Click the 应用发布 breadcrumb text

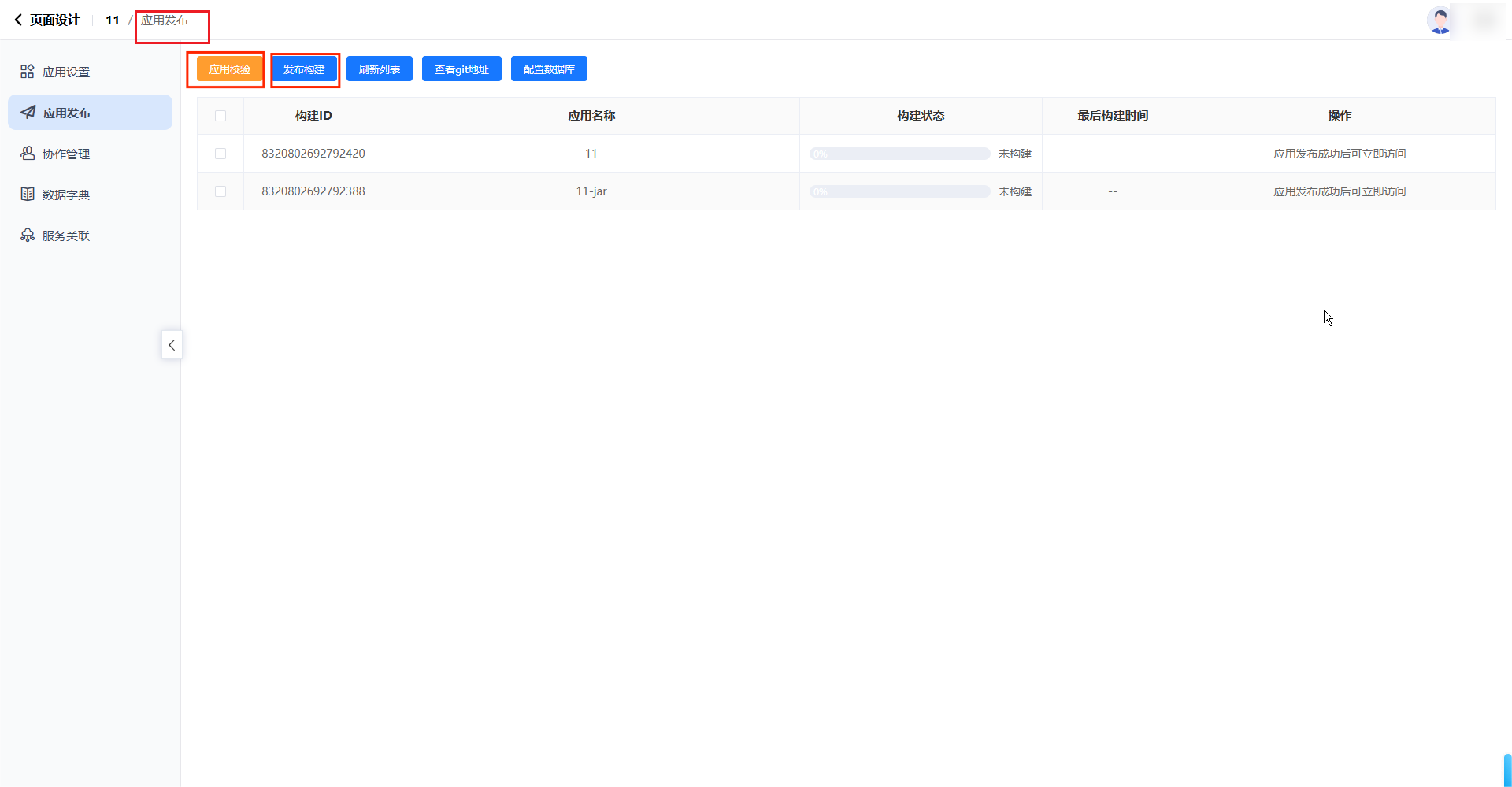coord(165,20)
